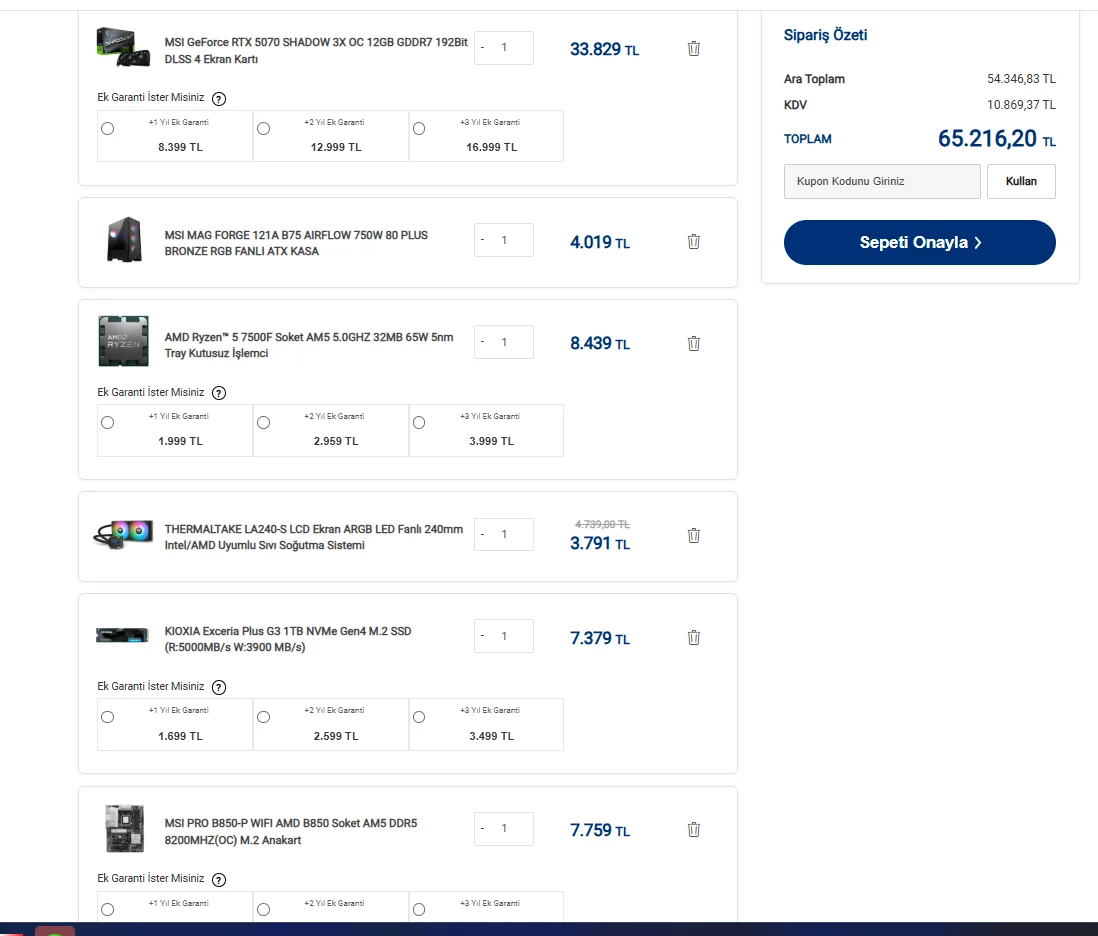Decrease quantity of MSI PRO B850-P motherboard
This screenshot has width=1098, height=936.
click(x=482, y=829)
